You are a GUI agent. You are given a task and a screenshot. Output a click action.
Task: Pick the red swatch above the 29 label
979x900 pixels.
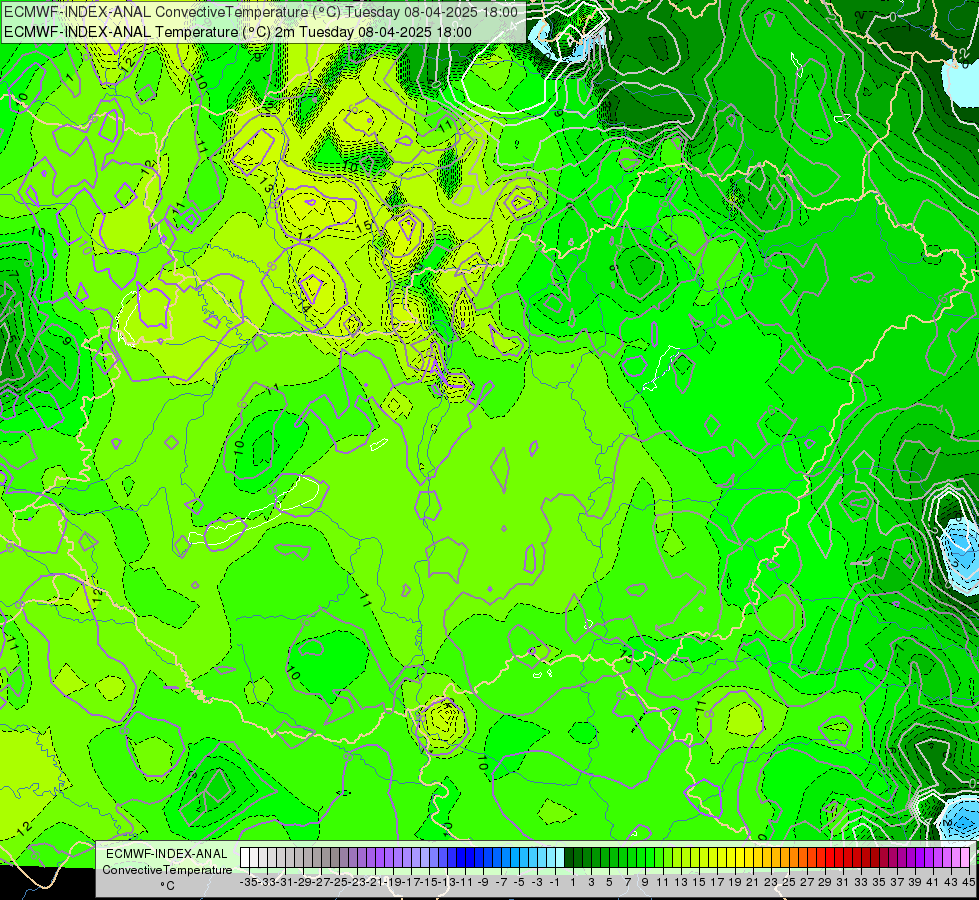(x=820, y=858)
